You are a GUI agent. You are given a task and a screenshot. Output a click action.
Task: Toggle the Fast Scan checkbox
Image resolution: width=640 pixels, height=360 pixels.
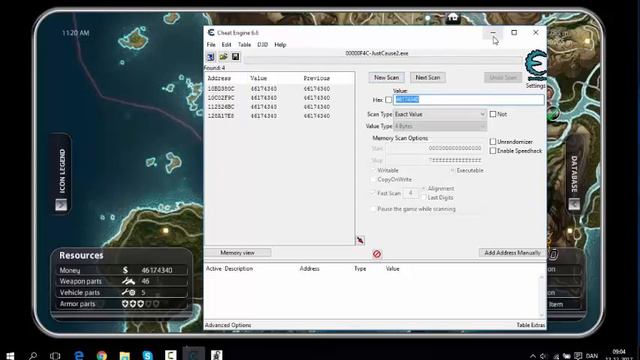click(373, 193)
